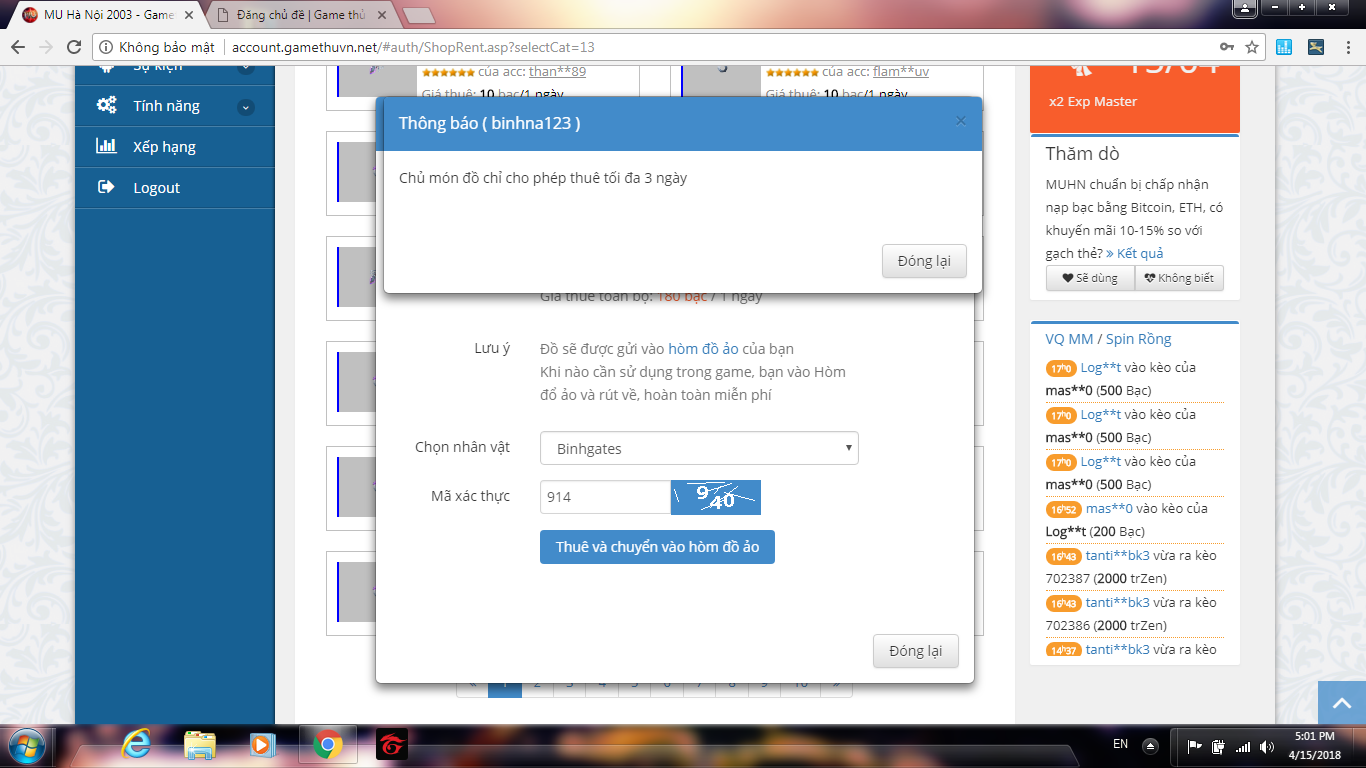Screen dimensions: 1366x768
Task: Click the taskbar volume speaker icon
Action: pos(1267,746)
